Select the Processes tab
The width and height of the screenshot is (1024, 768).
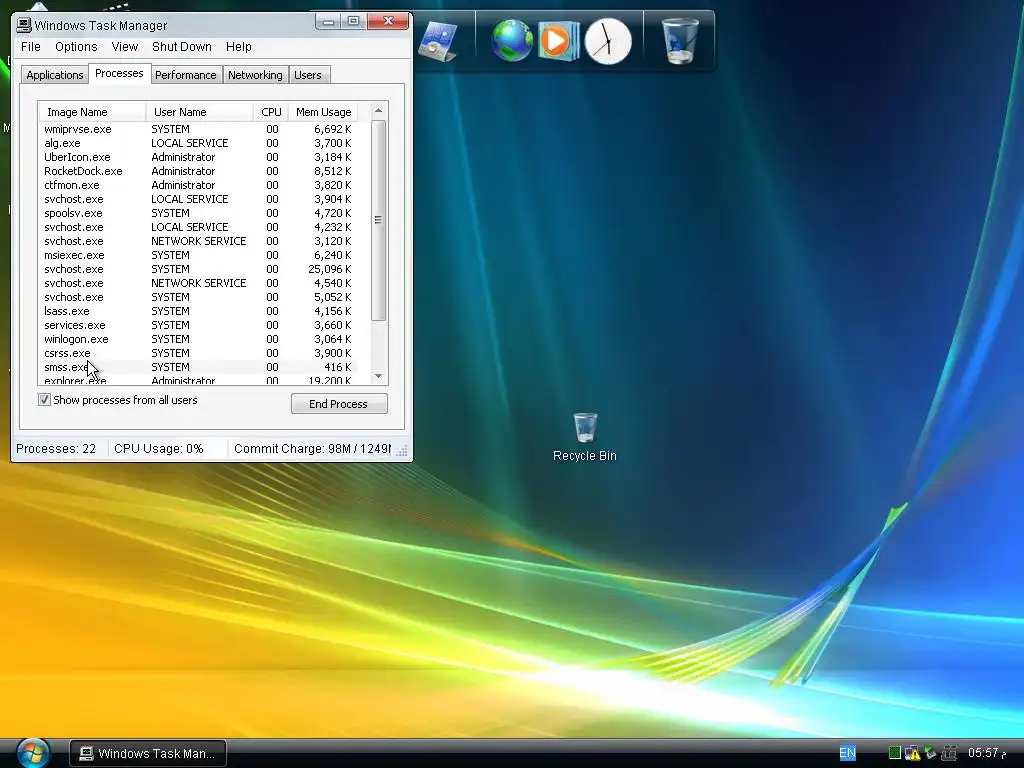pos(119,73)
